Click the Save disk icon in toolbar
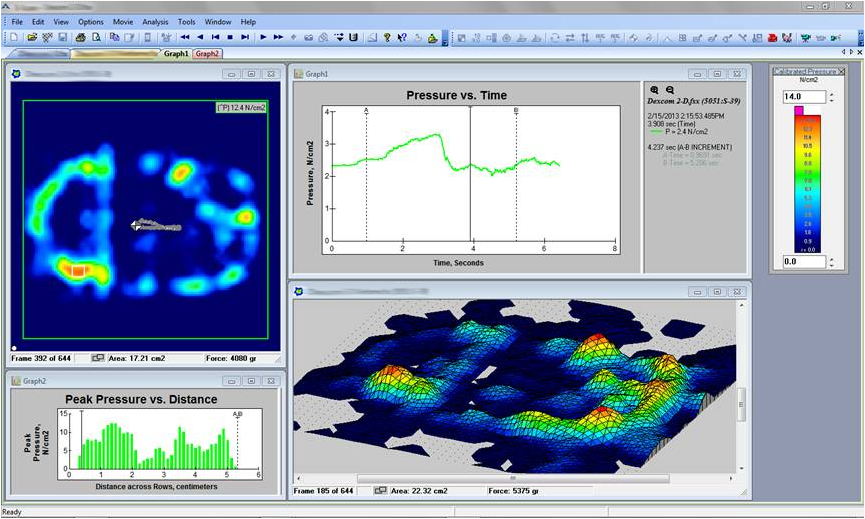 62,38
